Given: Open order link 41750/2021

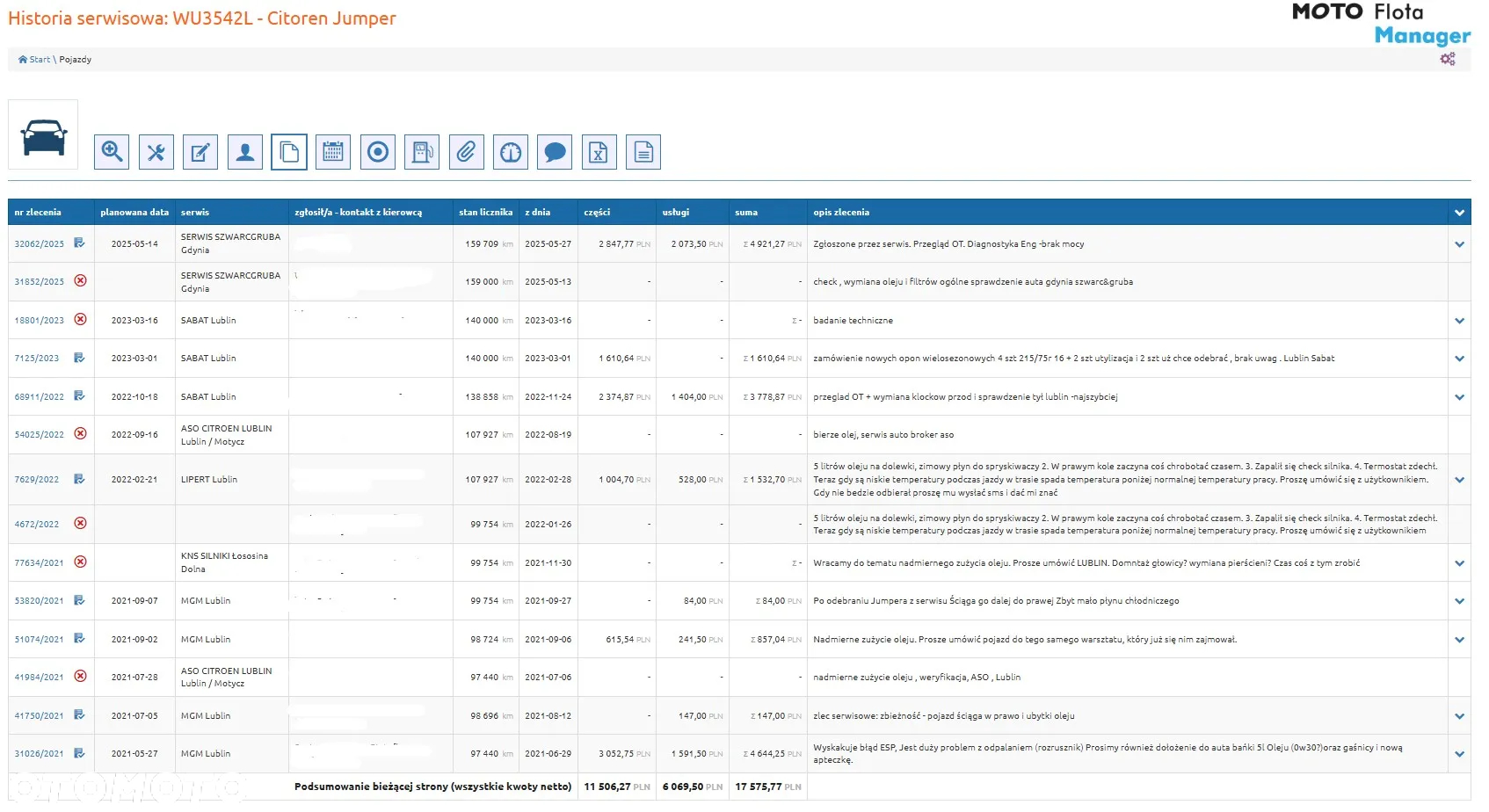Looking at the screenshot, I should click(40, 716).
